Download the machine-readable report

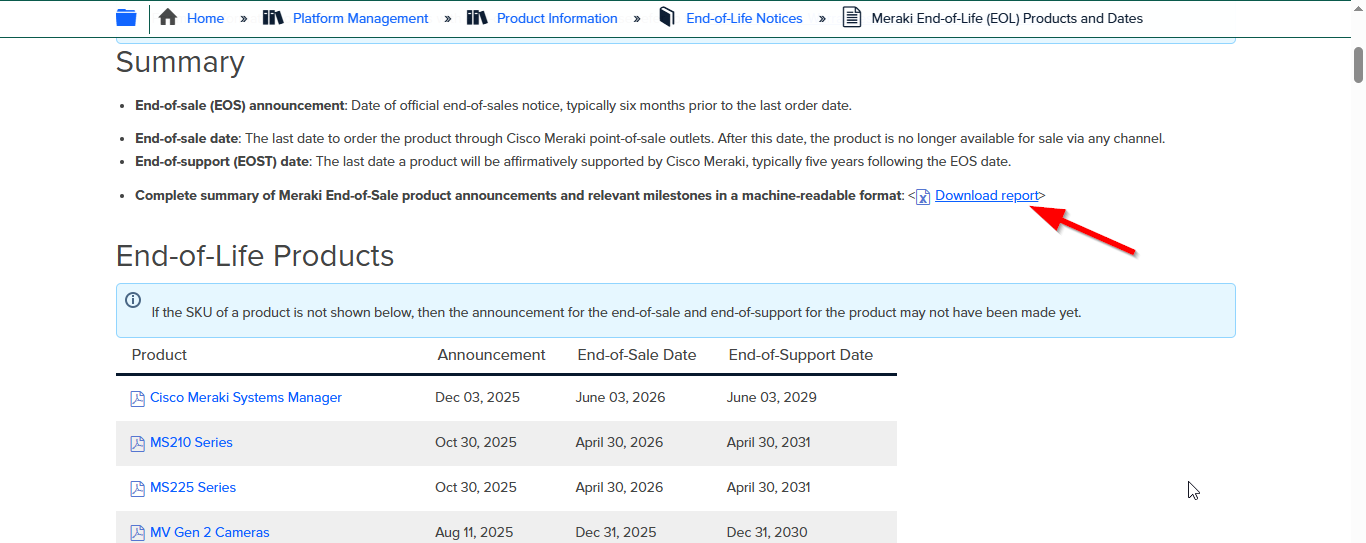[x=986, y=196]
